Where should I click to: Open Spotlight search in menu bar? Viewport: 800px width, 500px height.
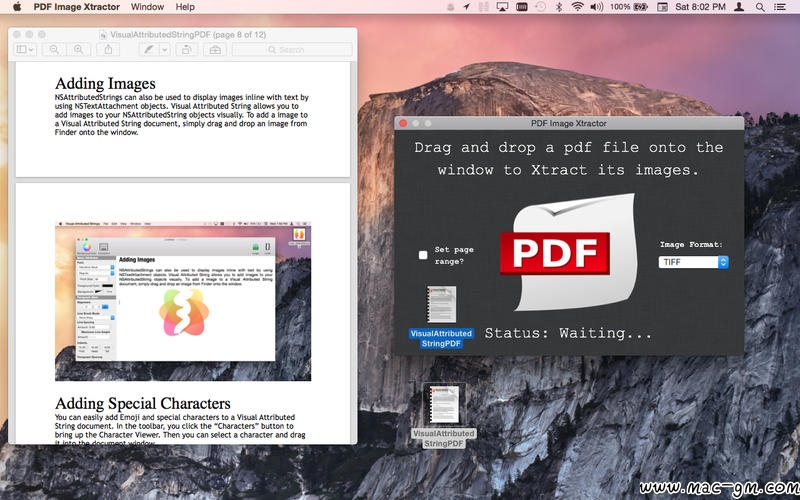click(760, 7)
